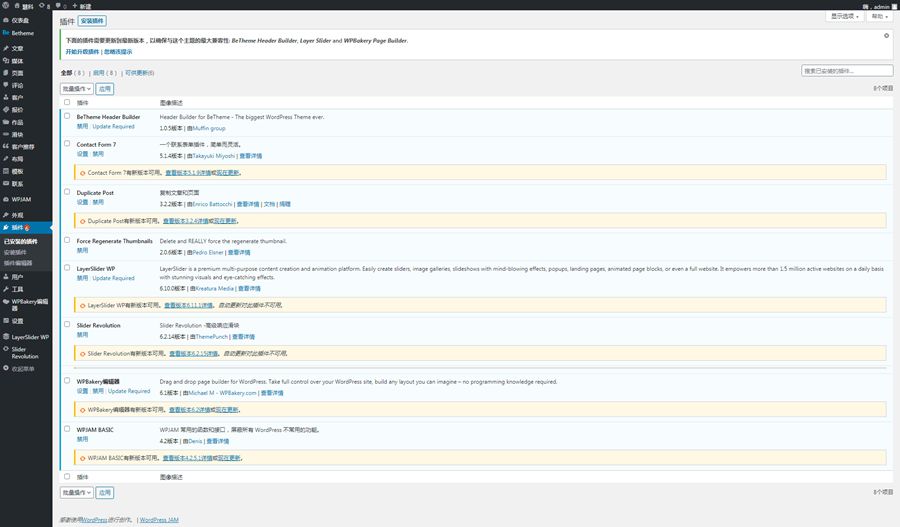Open the 插件编辑器 submenu item

[x=18, y=263]
